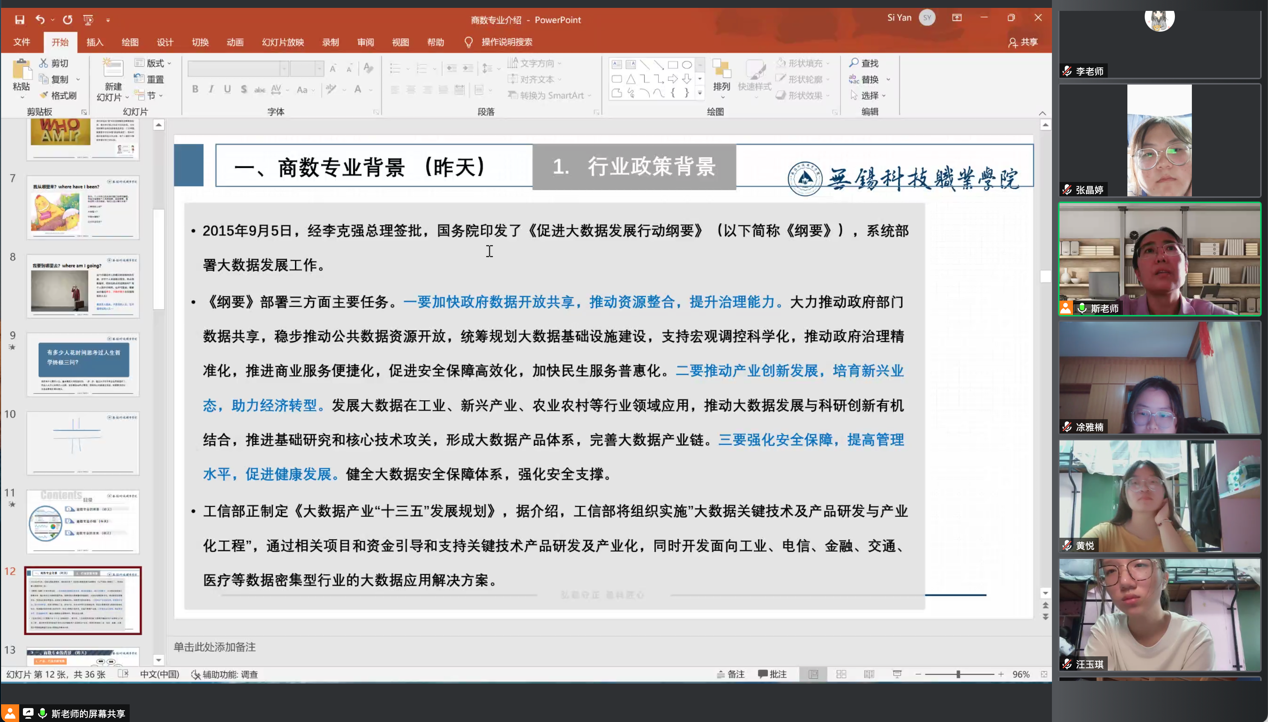The width and height of the screenshot is (1268, 722).
Task: Click the Share (共享) button
Action: click(x=1023, y=42)
